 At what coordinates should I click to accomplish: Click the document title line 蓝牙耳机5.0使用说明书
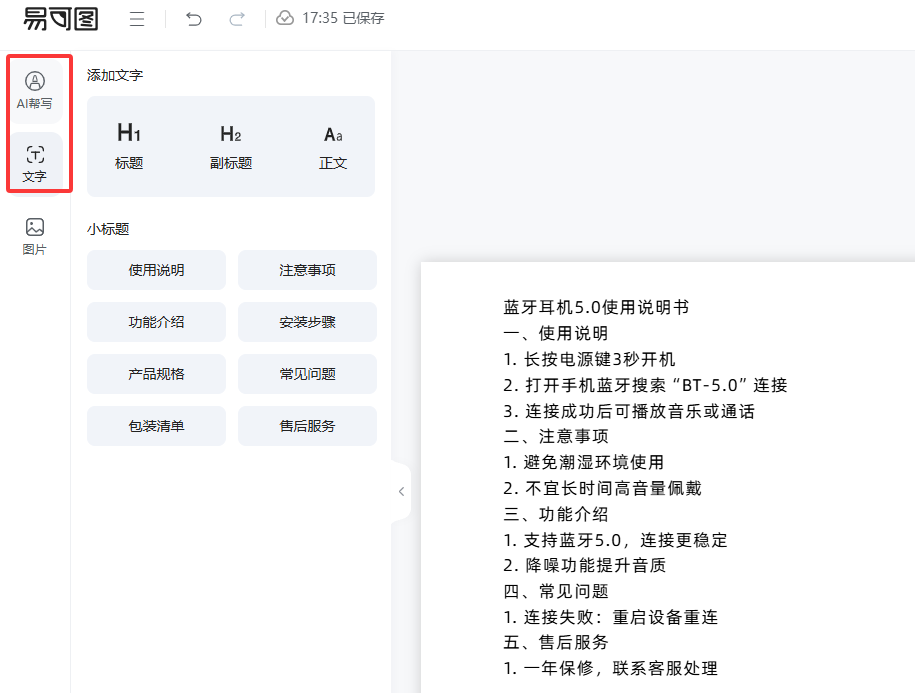596,307
